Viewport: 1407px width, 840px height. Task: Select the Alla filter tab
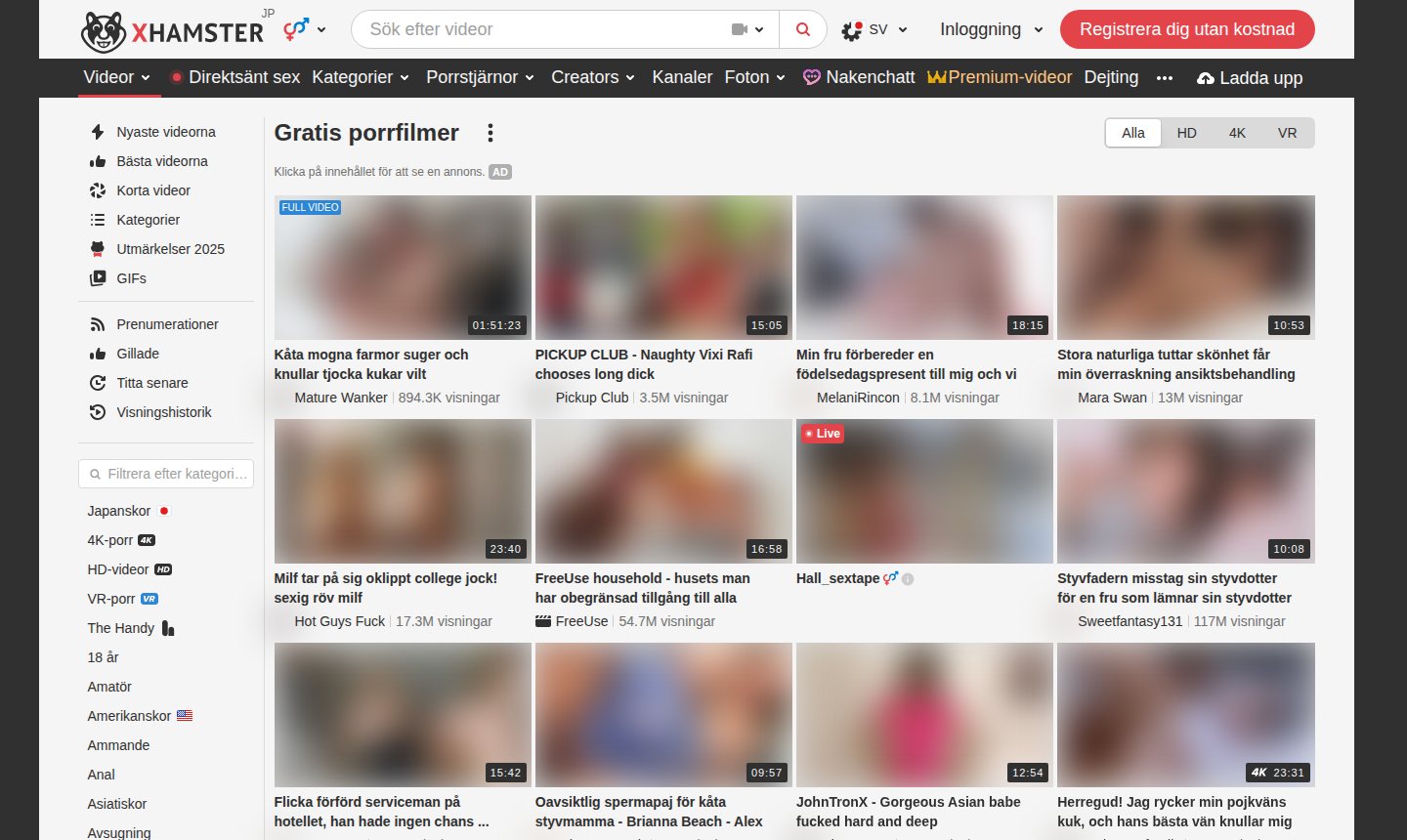[1133, 133]
